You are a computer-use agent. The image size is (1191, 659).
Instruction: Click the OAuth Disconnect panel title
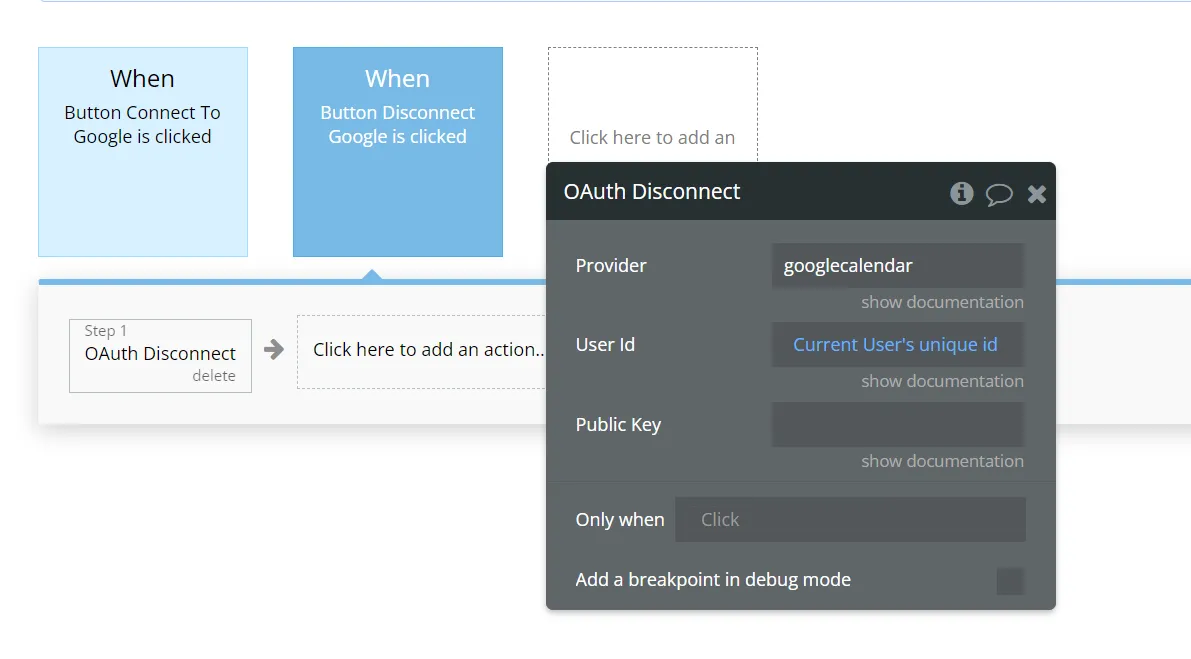coord(652,191)
